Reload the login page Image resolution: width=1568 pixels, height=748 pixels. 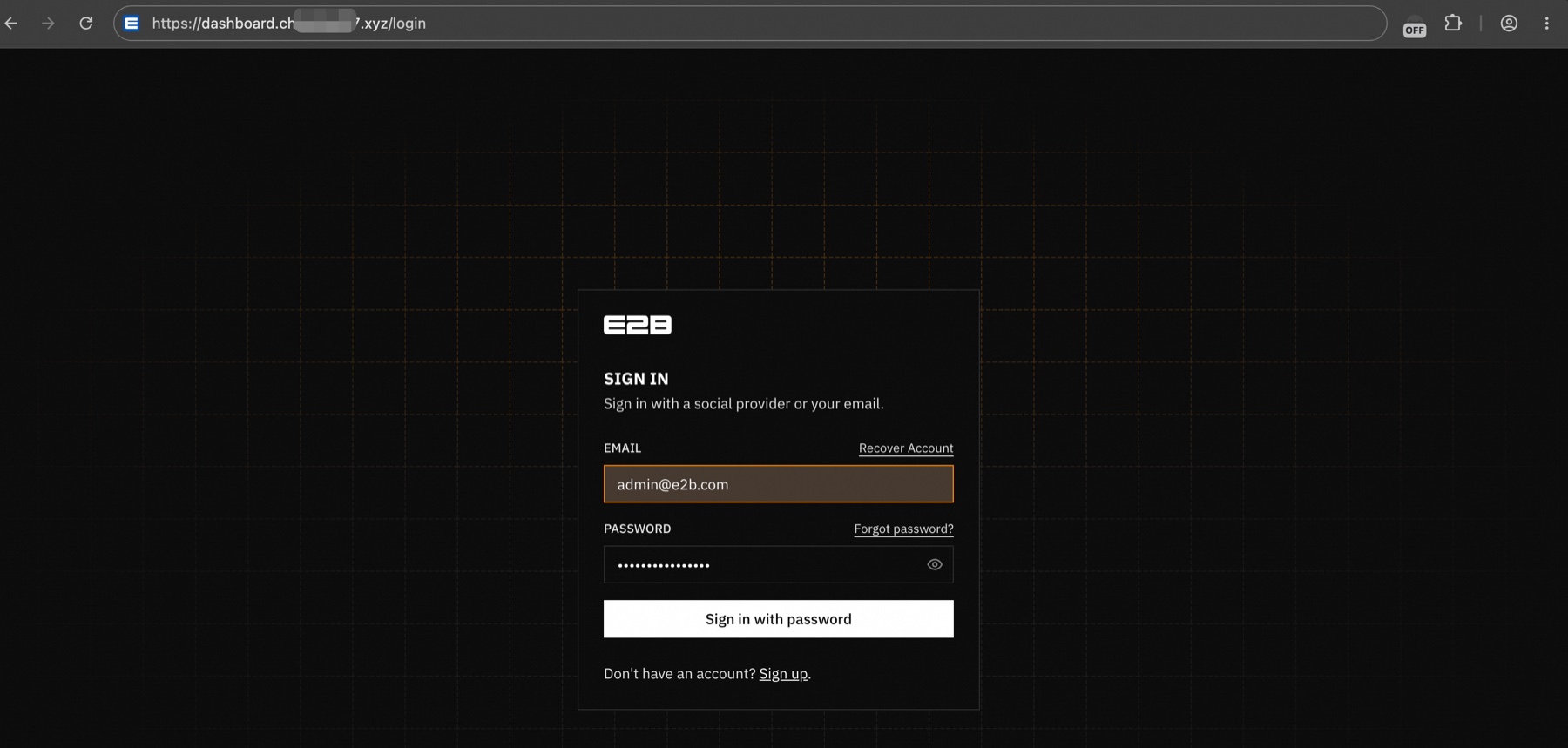[x=86, y=24]
